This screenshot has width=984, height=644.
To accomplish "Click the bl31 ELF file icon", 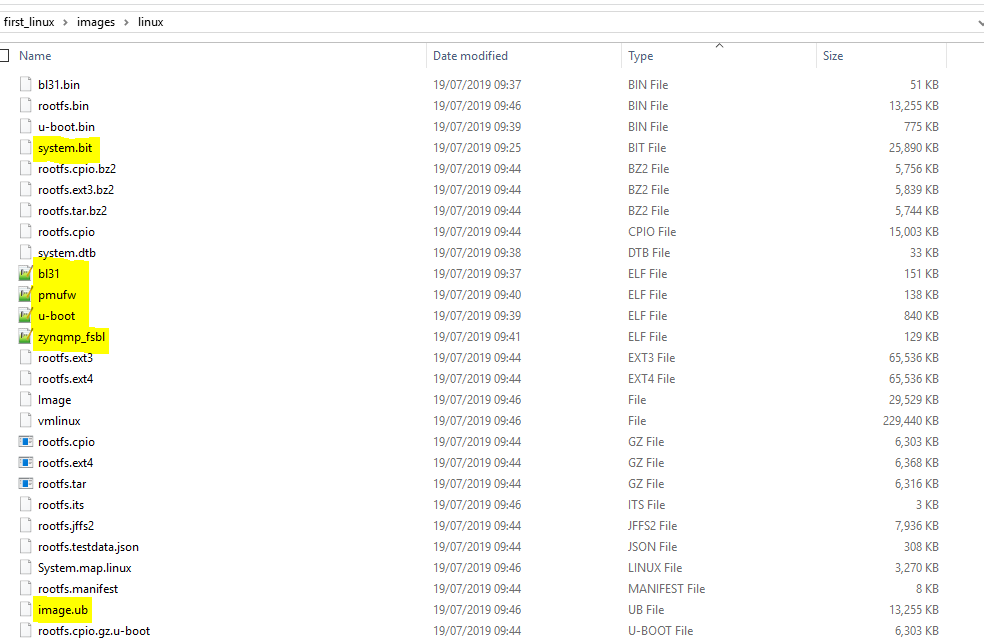I will click(26, 274).
